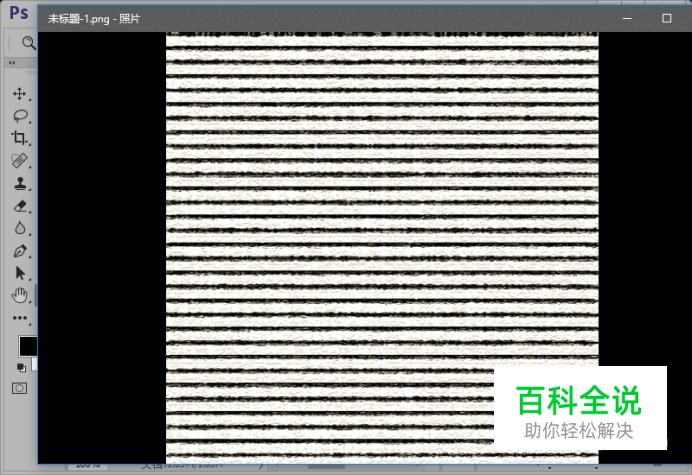Screen dimensions: 692x475
Task: Select the Blur droplet tool
Action: point(20,228)
